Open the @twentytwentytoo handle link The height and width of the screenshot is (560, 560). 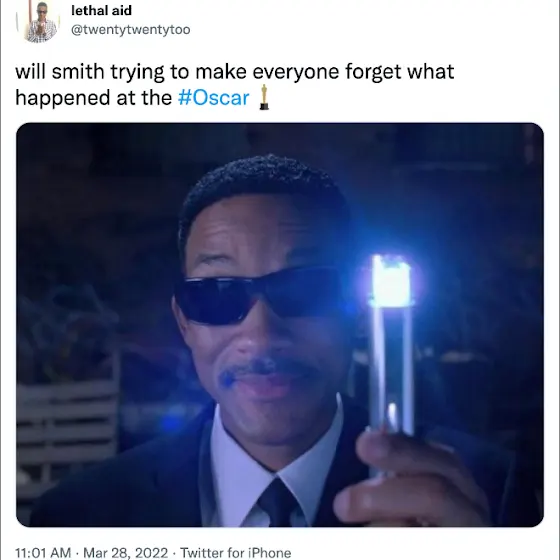click(x=131, y=30)
